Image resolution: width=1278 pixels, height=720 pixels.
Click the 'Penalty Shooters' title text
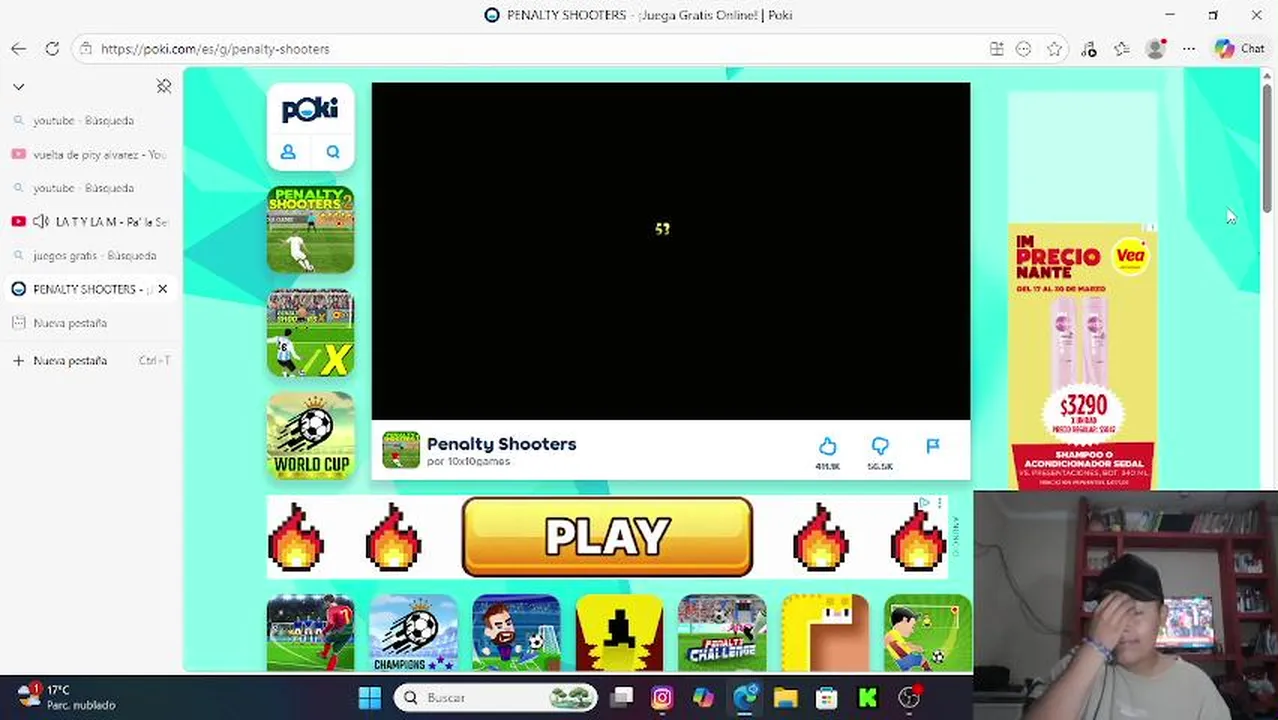tap(501, 444)
